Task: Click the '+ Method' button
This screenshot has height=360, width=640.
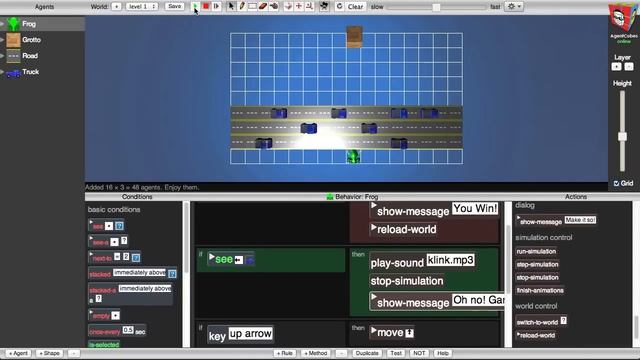Action: coord(316,353)
